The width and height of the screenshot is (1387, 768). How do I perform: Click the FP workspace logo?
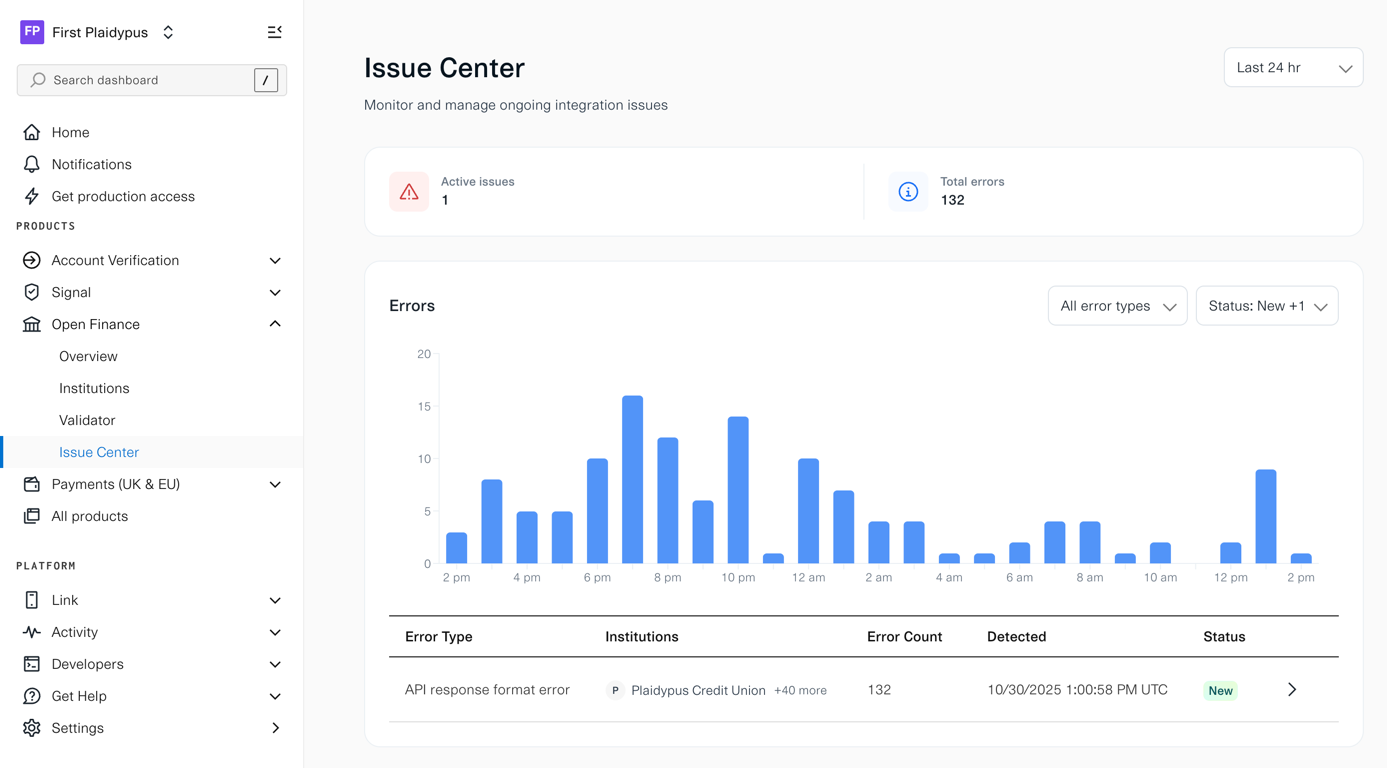pyautogui.click(x=31, y=32)
